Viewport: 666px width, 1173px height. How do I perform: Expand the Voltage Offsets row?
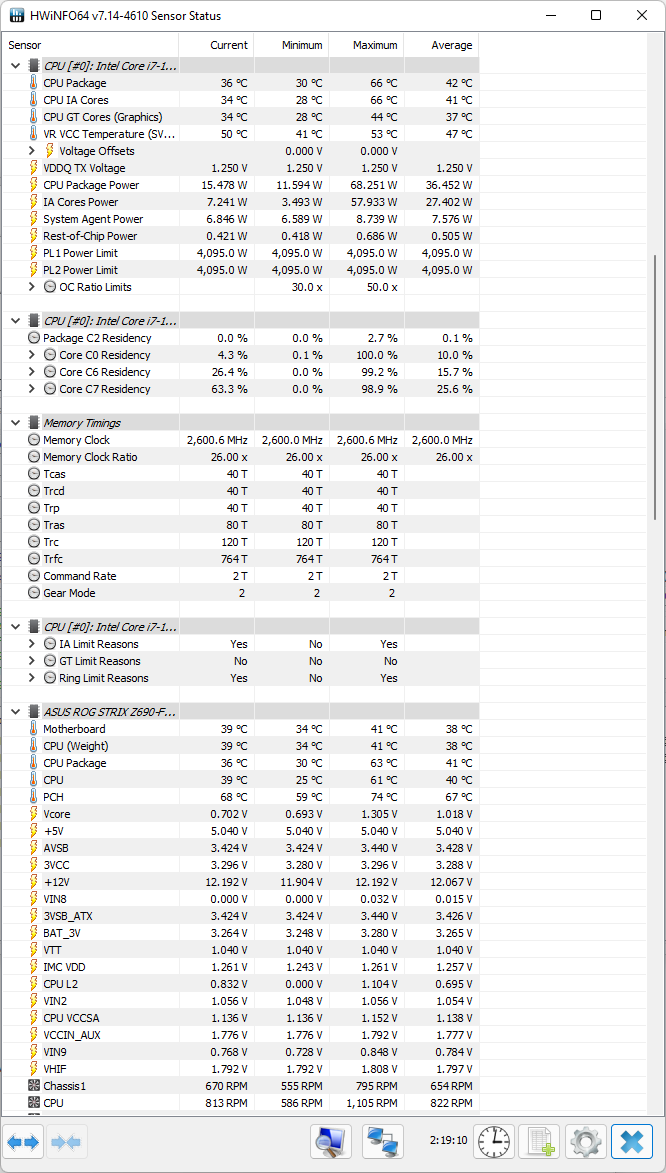tap(31, 151)
